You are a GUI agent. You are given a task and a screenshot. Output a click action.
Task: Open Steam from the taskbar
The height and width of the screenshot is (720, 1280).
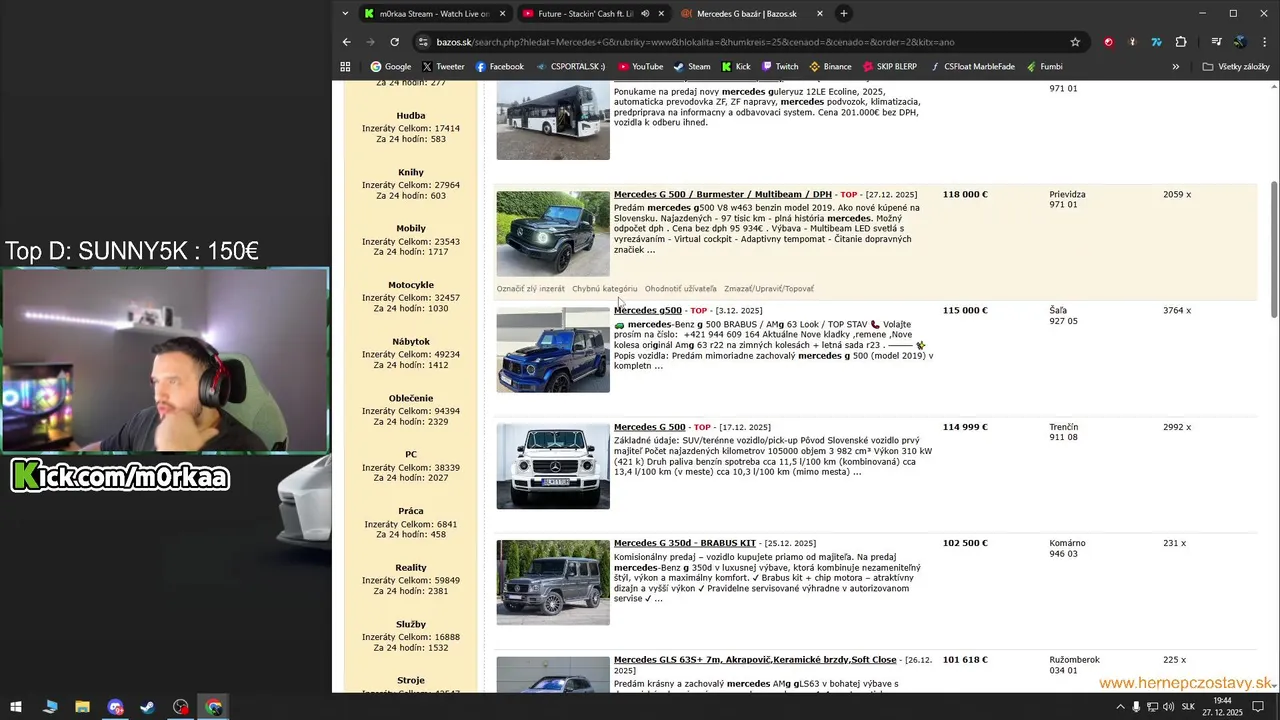click(148, 707)
